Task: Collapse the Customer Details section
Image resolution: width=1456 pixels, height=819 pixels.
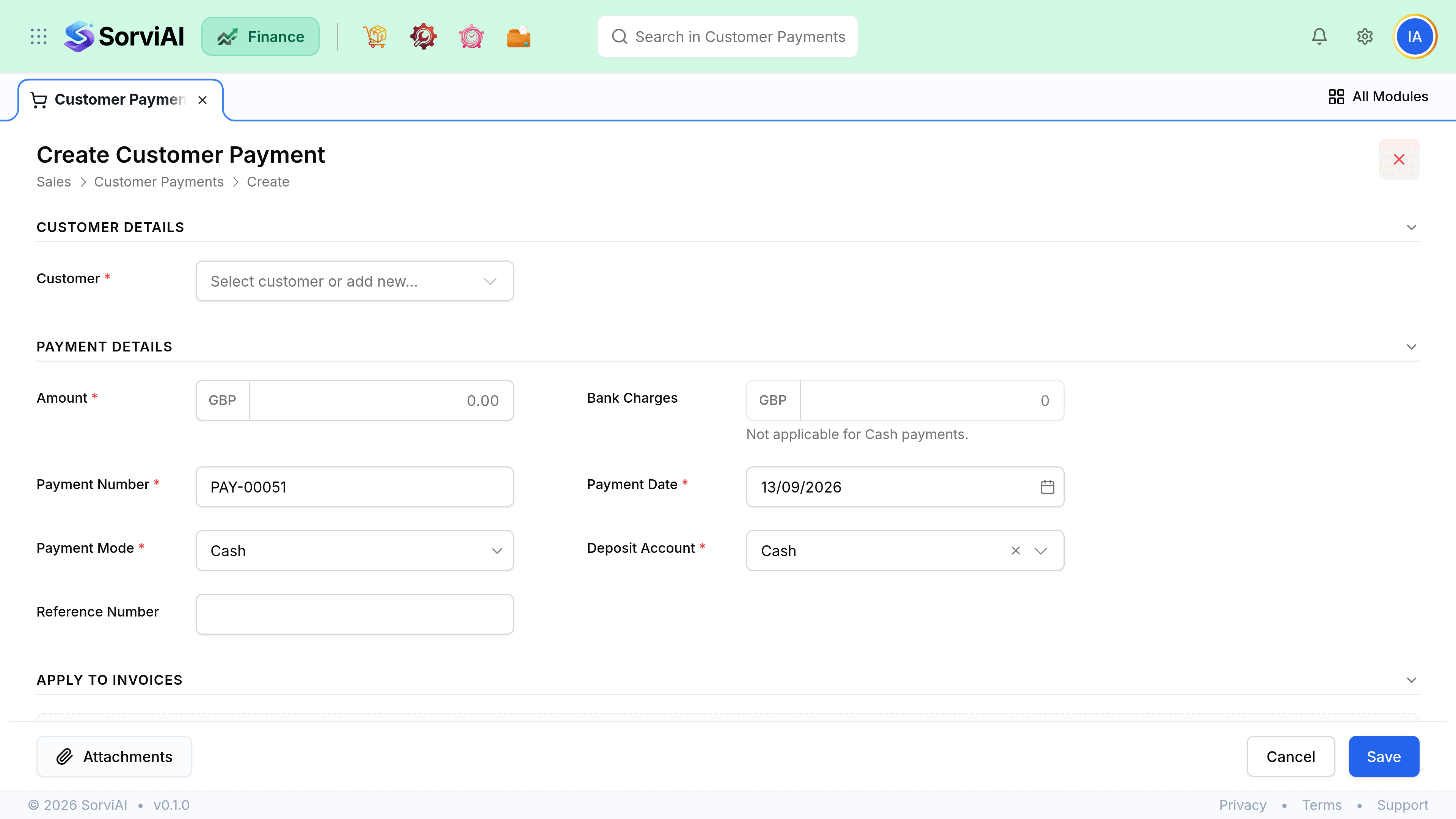Action: (x=1411, y=227)
